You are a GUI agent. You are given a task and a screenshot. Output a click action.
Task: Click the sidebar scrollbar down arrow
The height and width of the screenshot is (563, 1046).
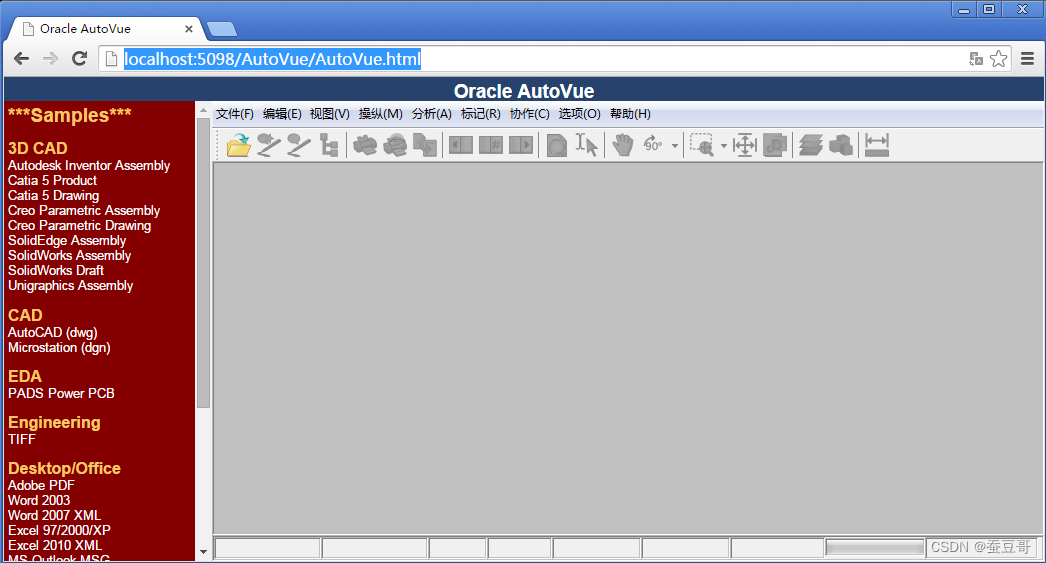(x=203, y=552)
